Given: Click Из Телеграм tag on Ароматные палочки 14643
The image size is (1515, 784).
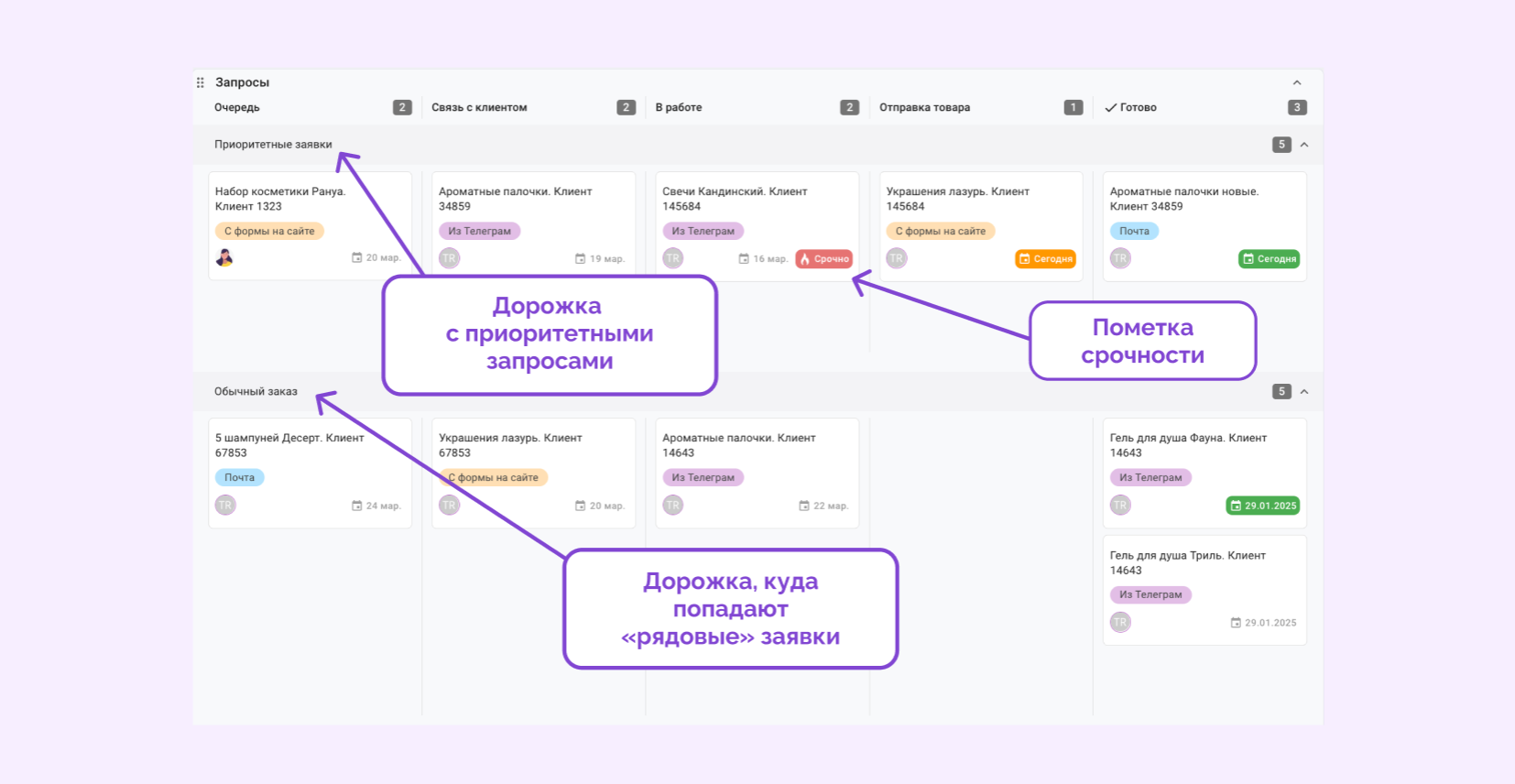Looking at the screenshot, I should (x=703, y=478).
